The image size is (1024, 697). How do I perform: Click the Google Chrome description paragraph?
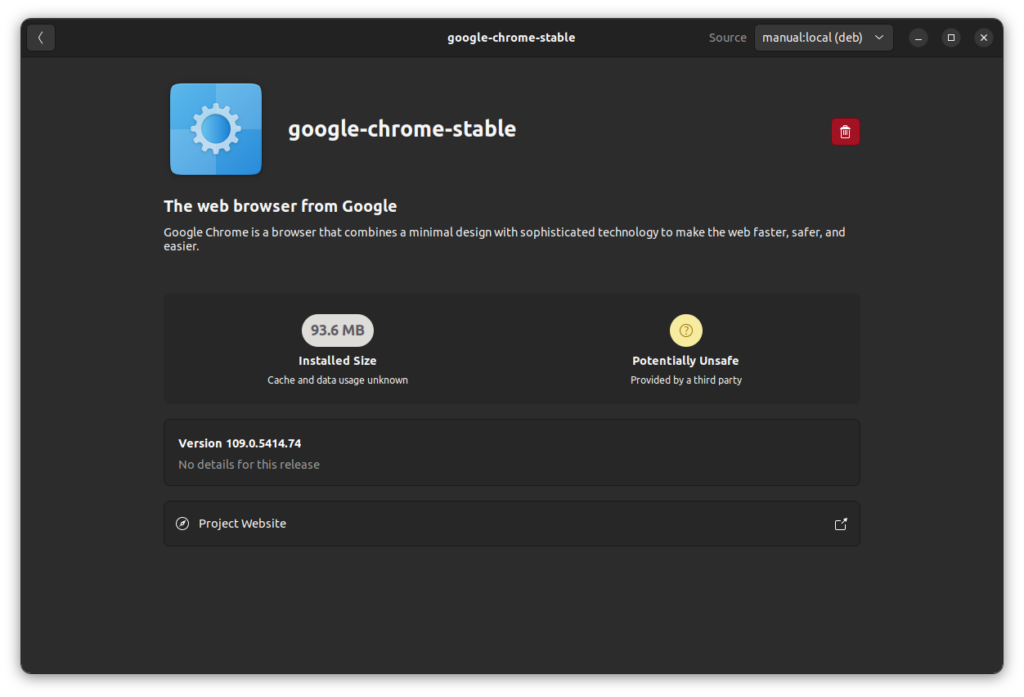504,239
